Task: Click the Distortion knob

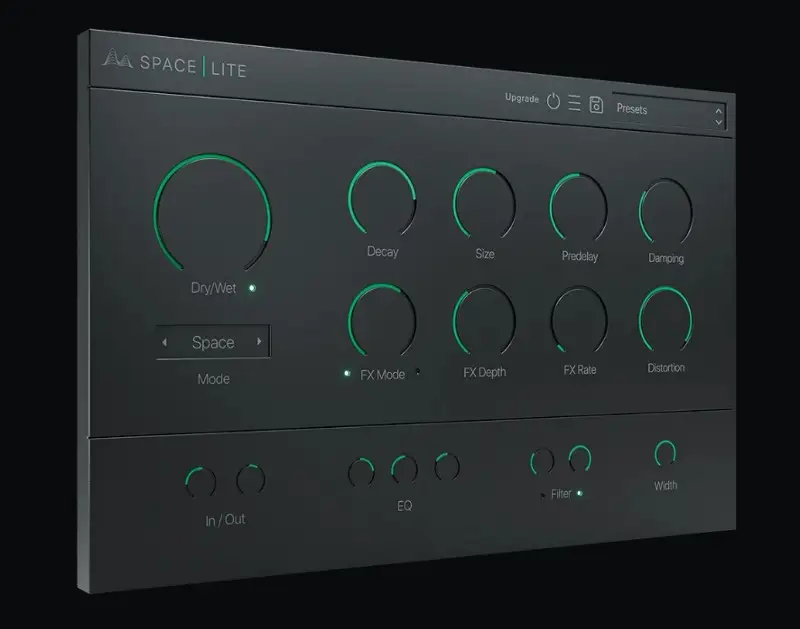Action: [665, 319]
